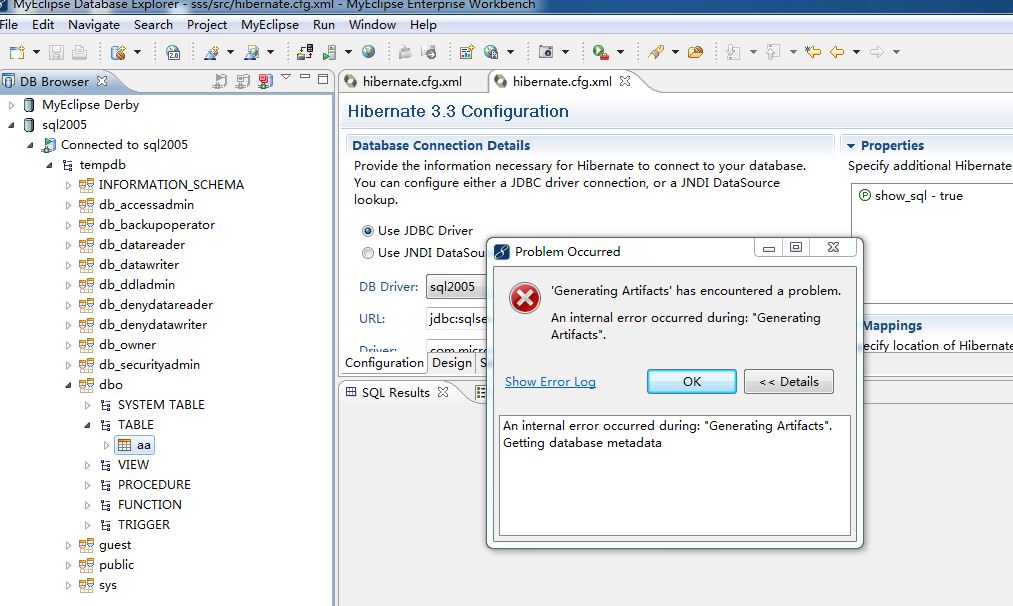This screenshot has width=1013, height=606.
Task: Select the SQL Results tab
Action: (395, 392)
